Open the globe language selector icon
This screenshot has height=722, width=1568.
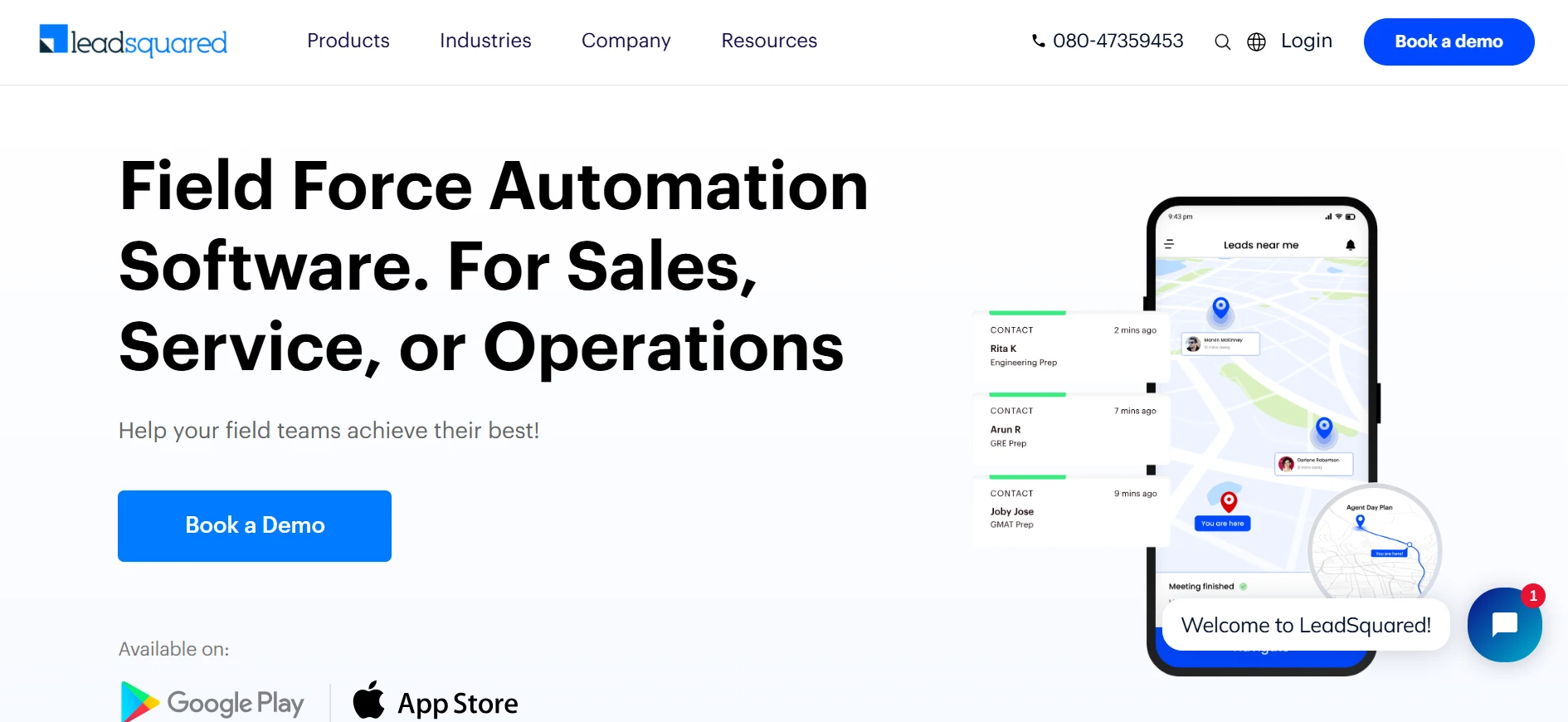[1257, 41]
